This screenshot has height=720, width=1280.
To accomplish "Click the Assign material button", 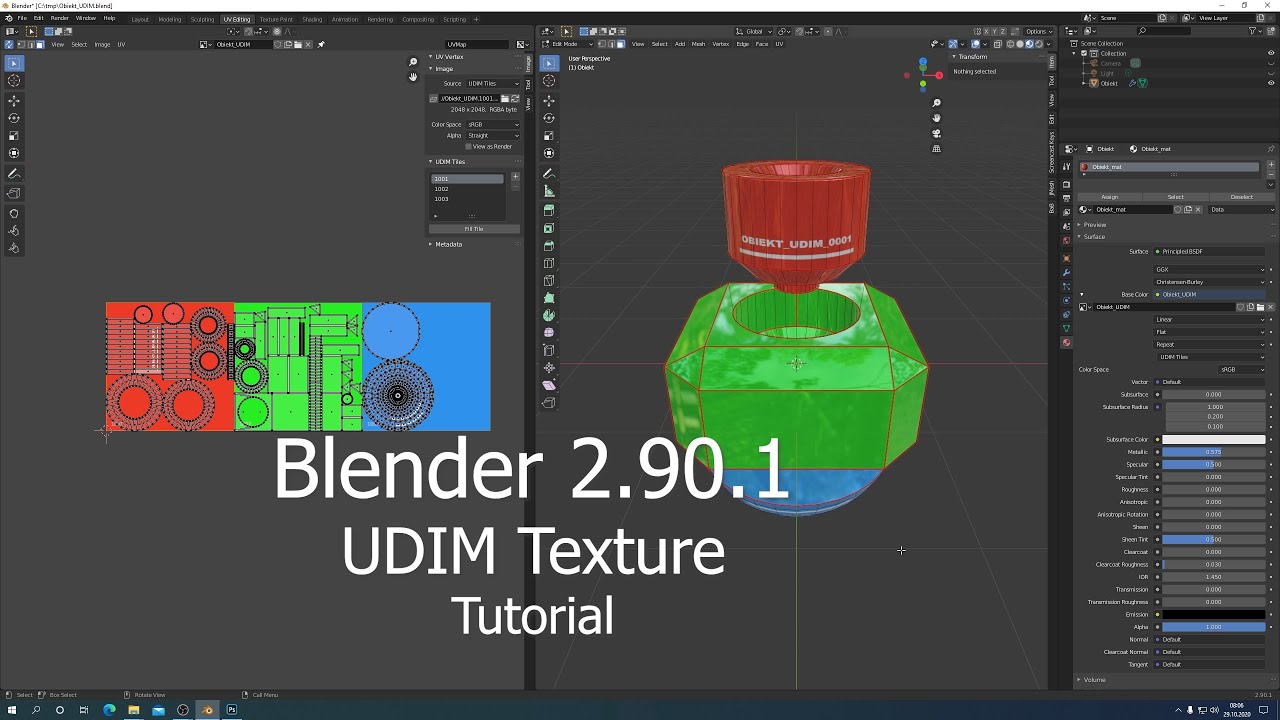I will pos(1110,197).
